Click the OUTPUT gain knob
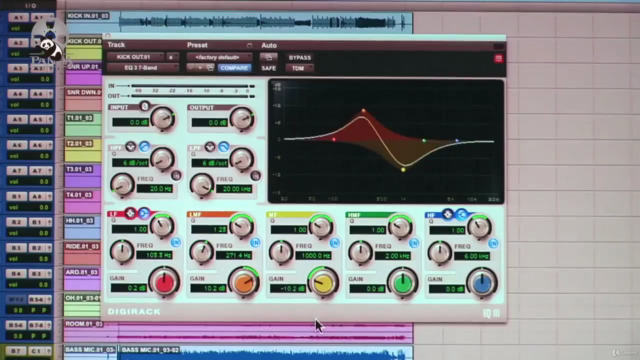 coord(242,119)
